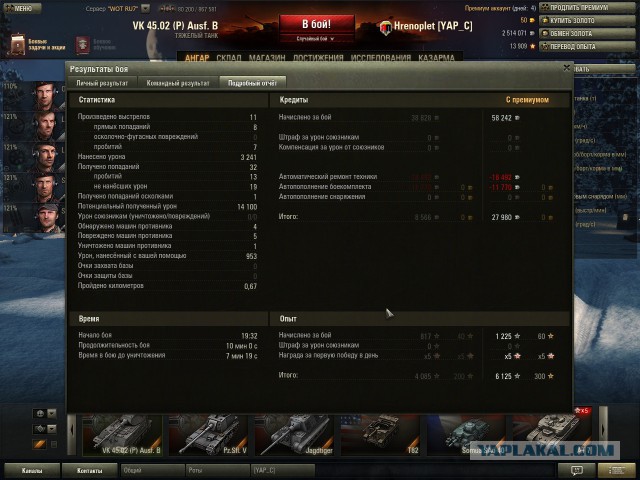Screen dimensions: 640x480
Task: Click battle duration 10 мин 0 с
Action: 242,346
